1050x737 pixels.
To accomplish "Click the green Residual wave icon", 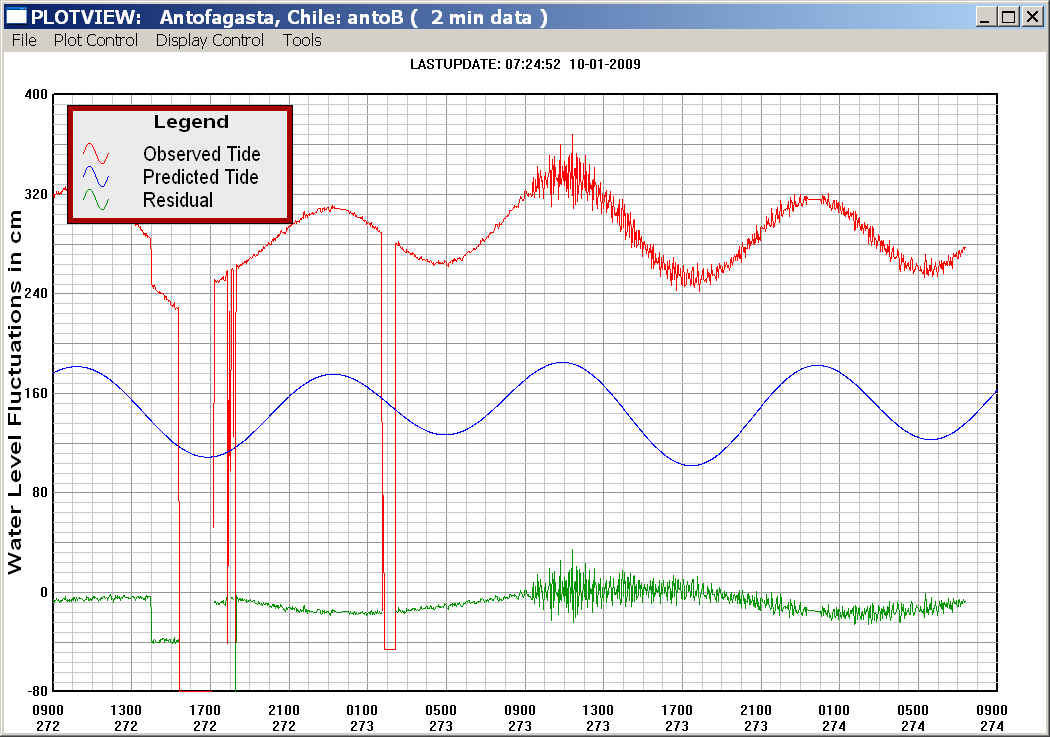I will click(96, 200).
